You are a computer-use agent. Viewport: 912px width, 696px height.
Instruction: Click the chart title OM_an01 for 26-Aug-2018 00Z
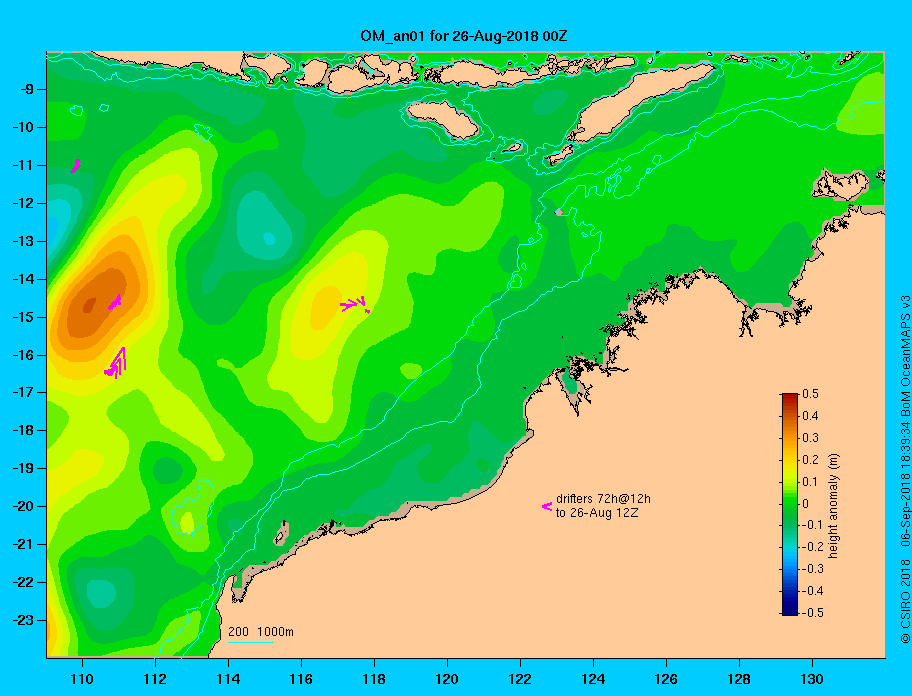(x=464, y=36)
